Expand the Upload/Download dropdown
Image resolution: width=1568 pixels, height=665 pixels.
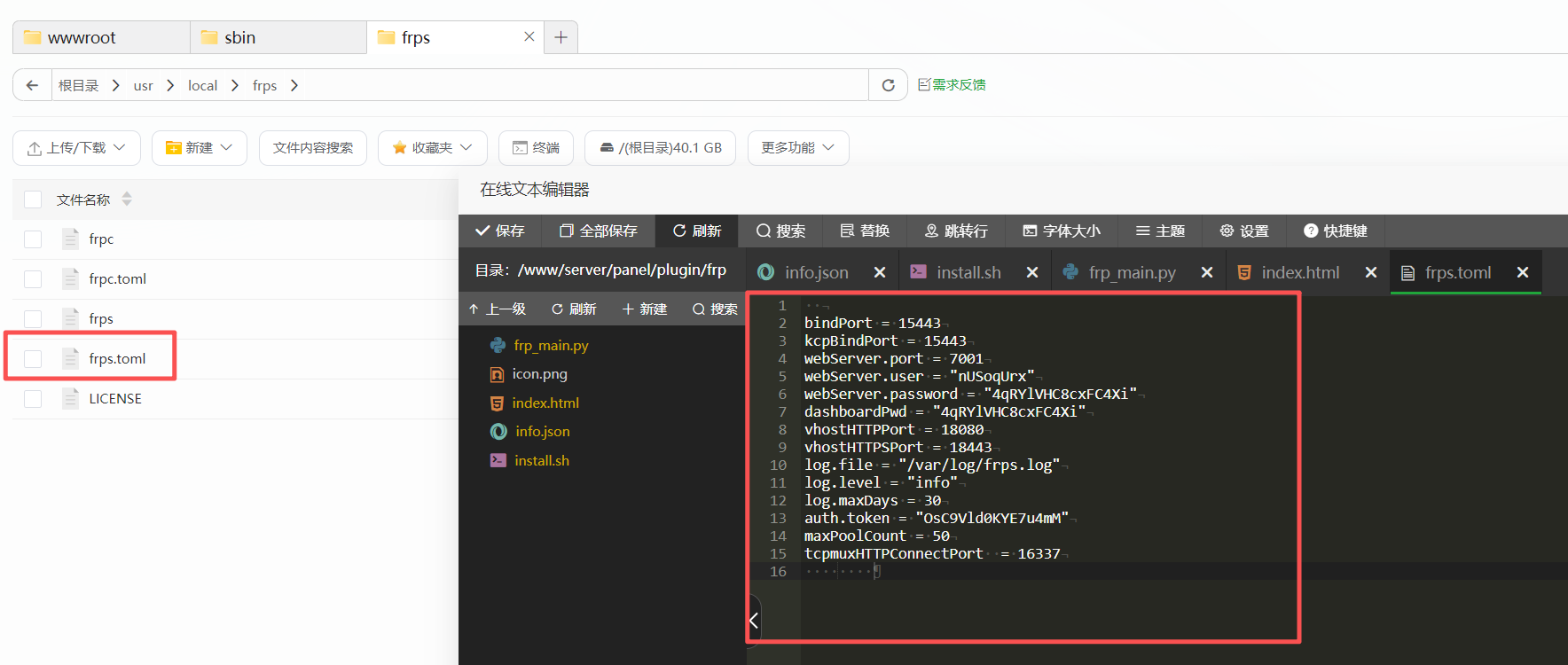pyautogui.click(x=76, y=148)
